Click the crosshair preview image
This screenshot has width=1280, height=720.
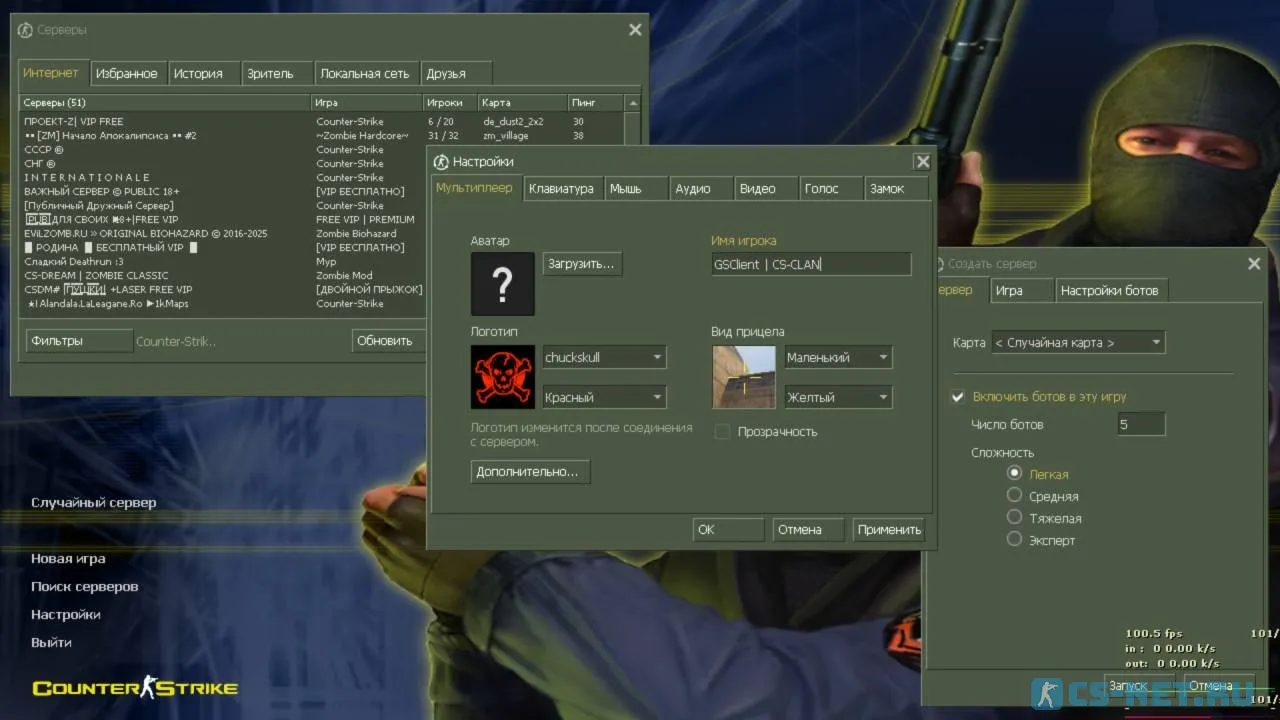744,377
